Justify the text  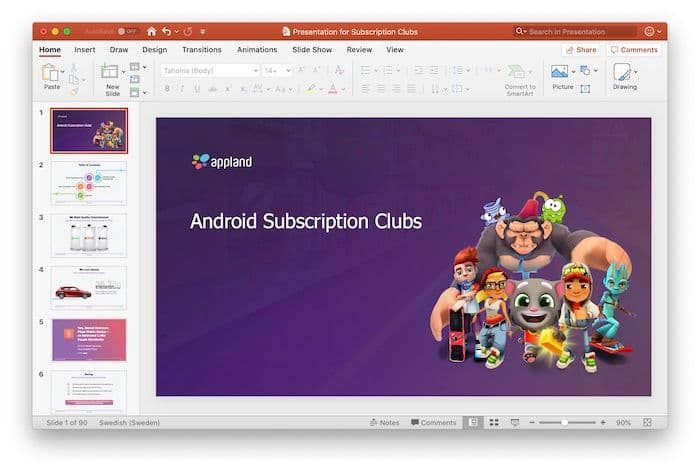[x=411, y=89]
